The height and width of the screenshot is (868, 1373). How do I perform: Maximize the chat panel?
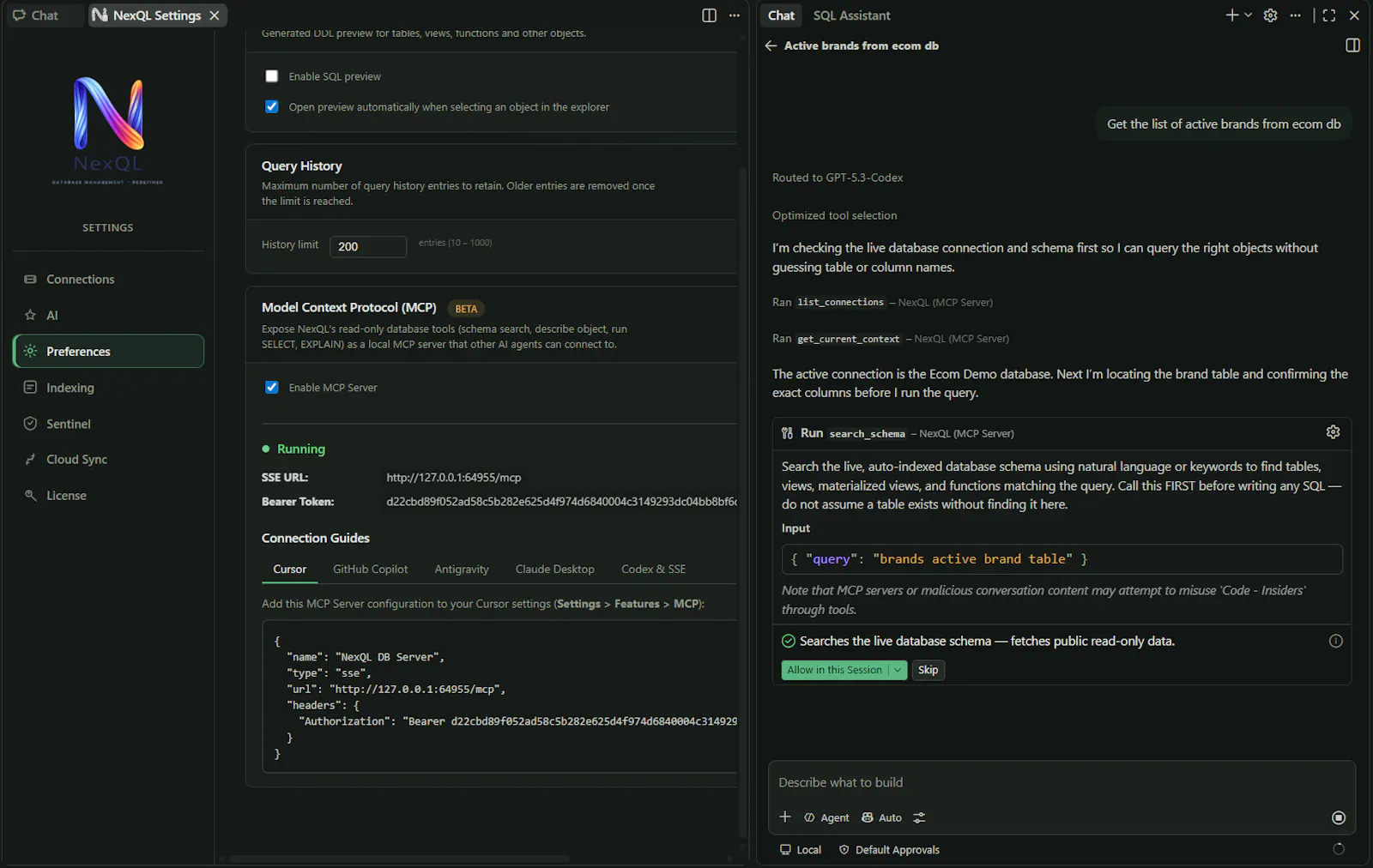[x=1329, y=15]
